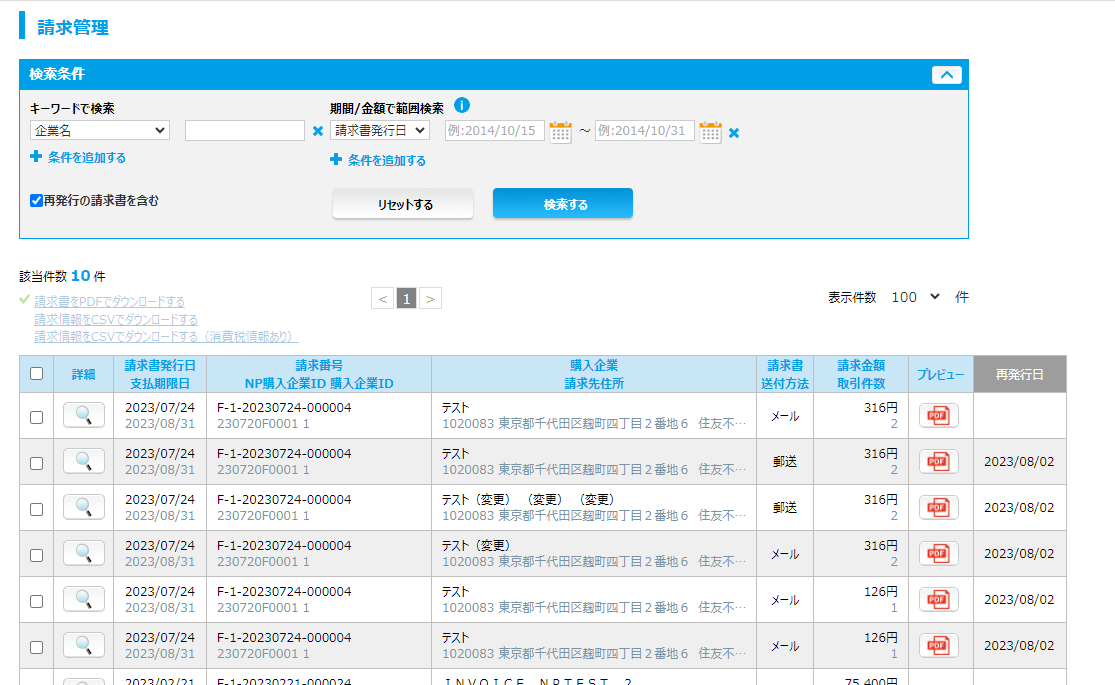Click the keyword search text field
The height and width of the screenshot is (685, 1115).
[245, 131]
